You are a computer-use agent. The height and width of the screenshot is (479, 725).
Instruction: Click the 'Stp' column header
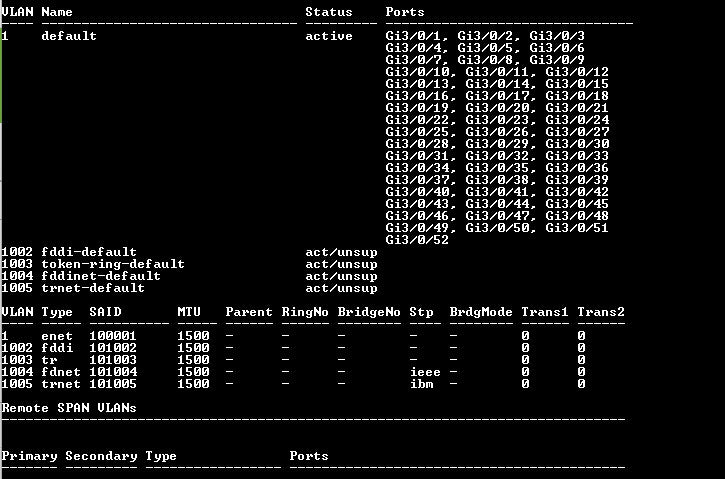click(x=421, y=312)
